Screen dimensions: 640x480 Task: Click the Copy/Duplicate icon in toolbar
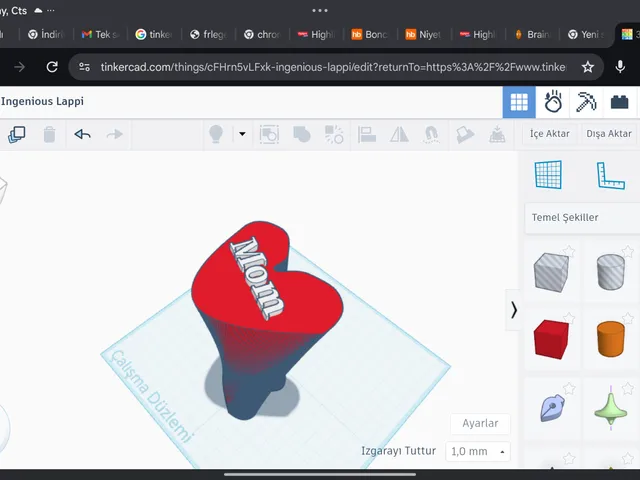pyautogui.click(x=17, y=134)
